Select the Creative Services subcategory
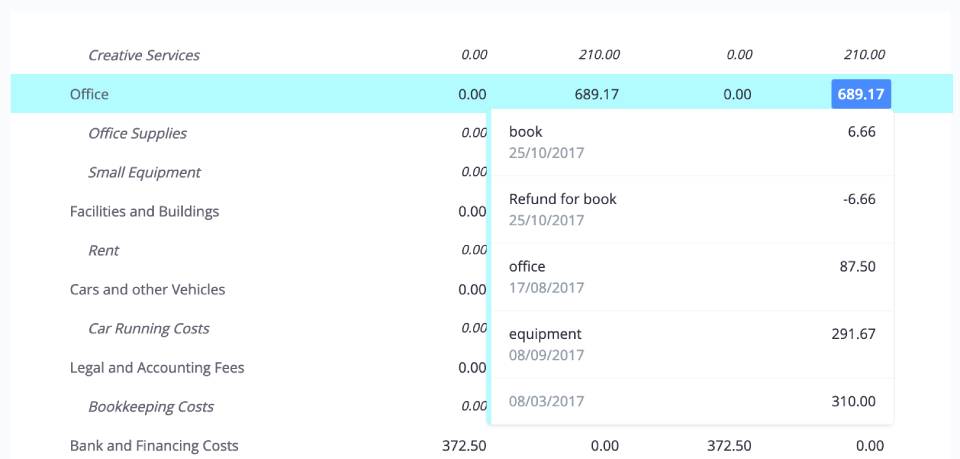The width and height of the screenshot is (960, 459). pyautogui.click(x=144, y=55)
